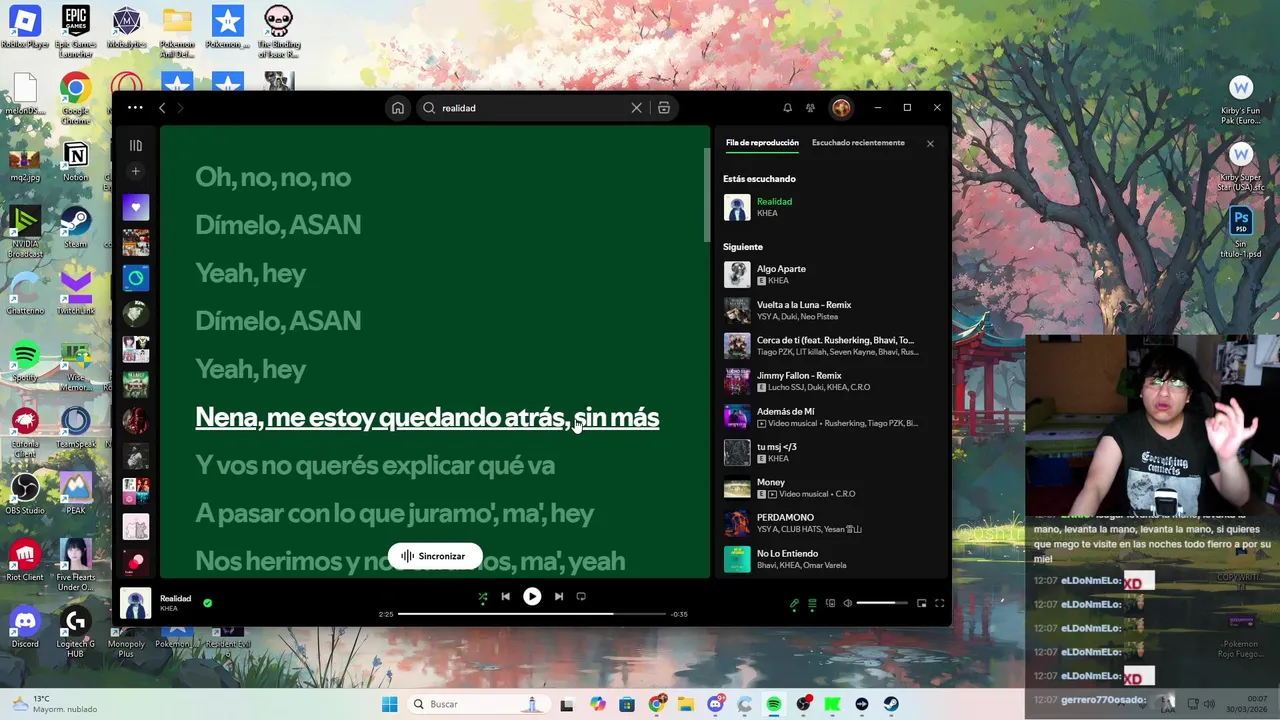Skip to the next track
The width and height of the screenshot is (1280, 720).
coord(558,597)
